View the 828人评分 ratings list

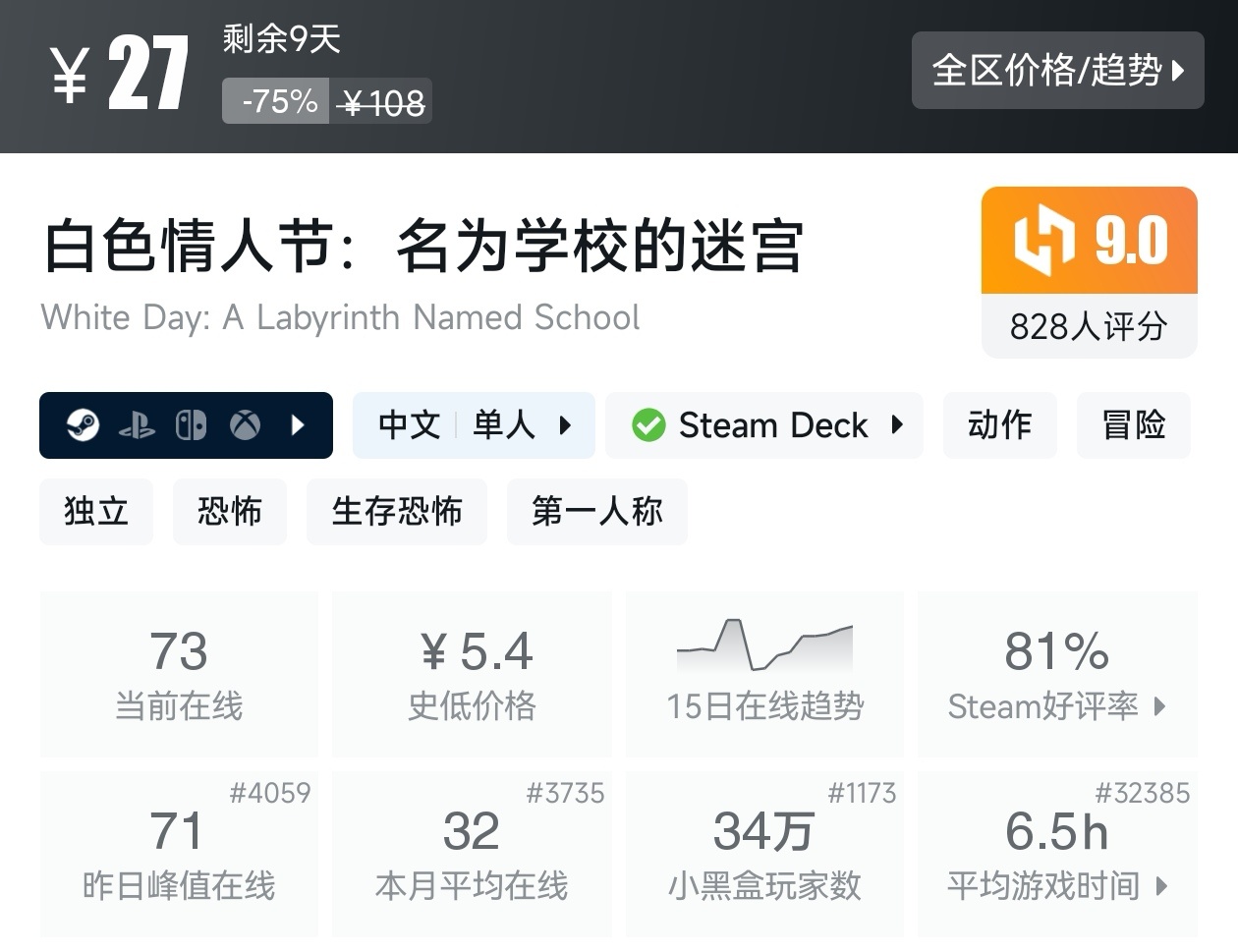(1089, 325)
